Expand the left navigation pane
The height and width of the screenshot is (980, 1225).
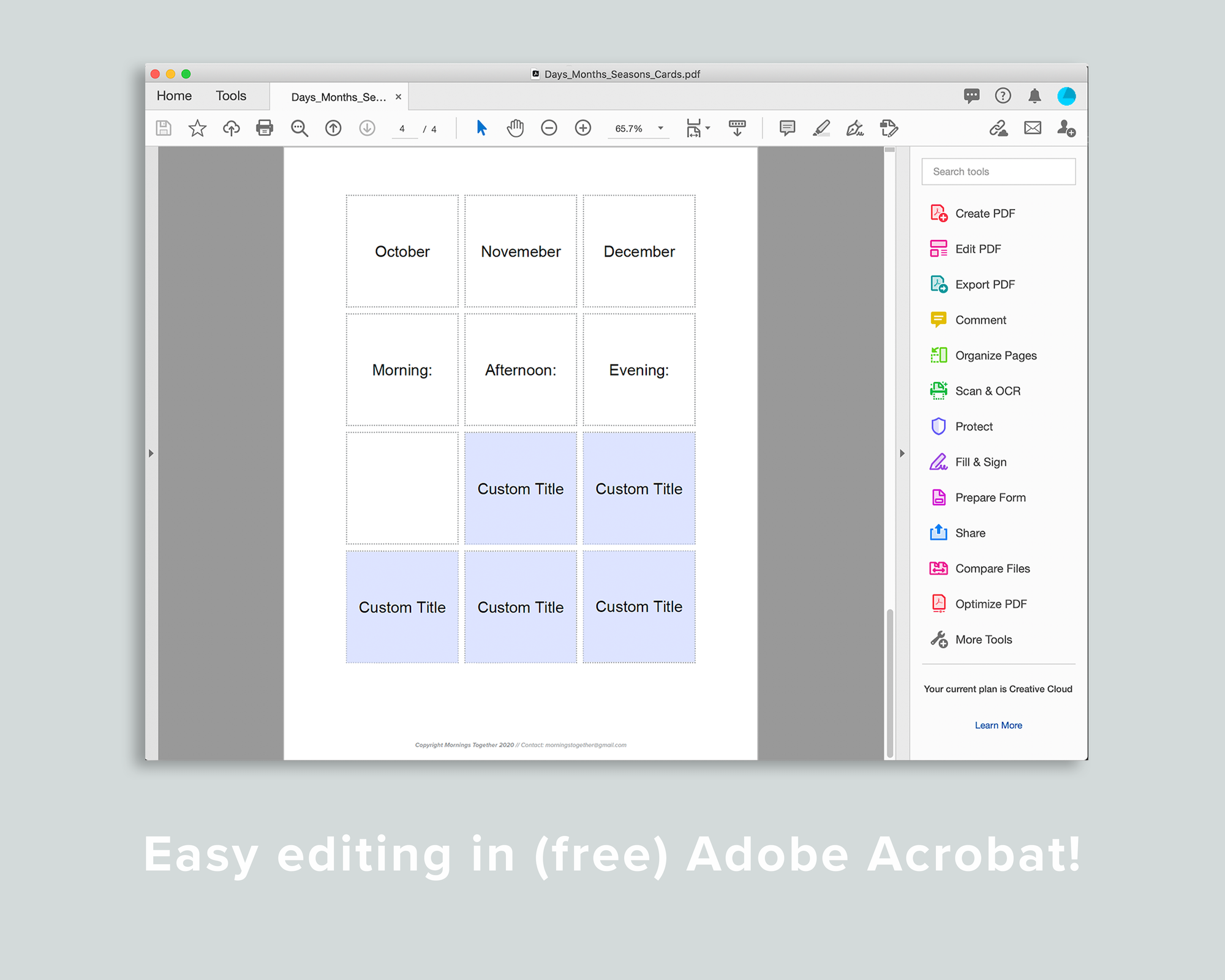pyautogui.click(x=151, y=453)
